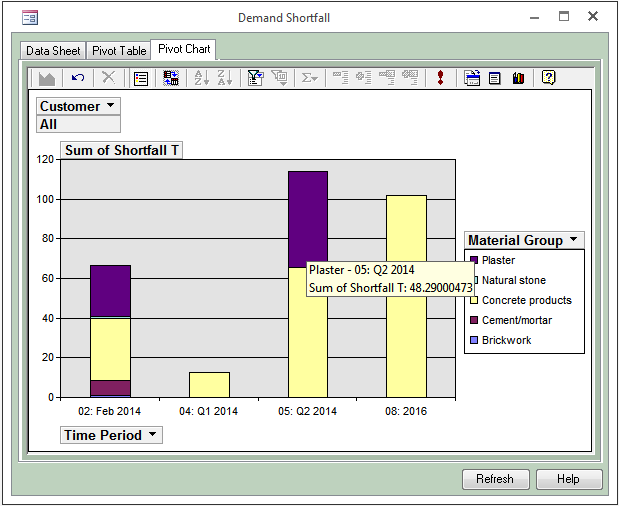Click the yellow Help question mark icon
The height and width of the screenshot is (506, 619).
click(549, 77)
